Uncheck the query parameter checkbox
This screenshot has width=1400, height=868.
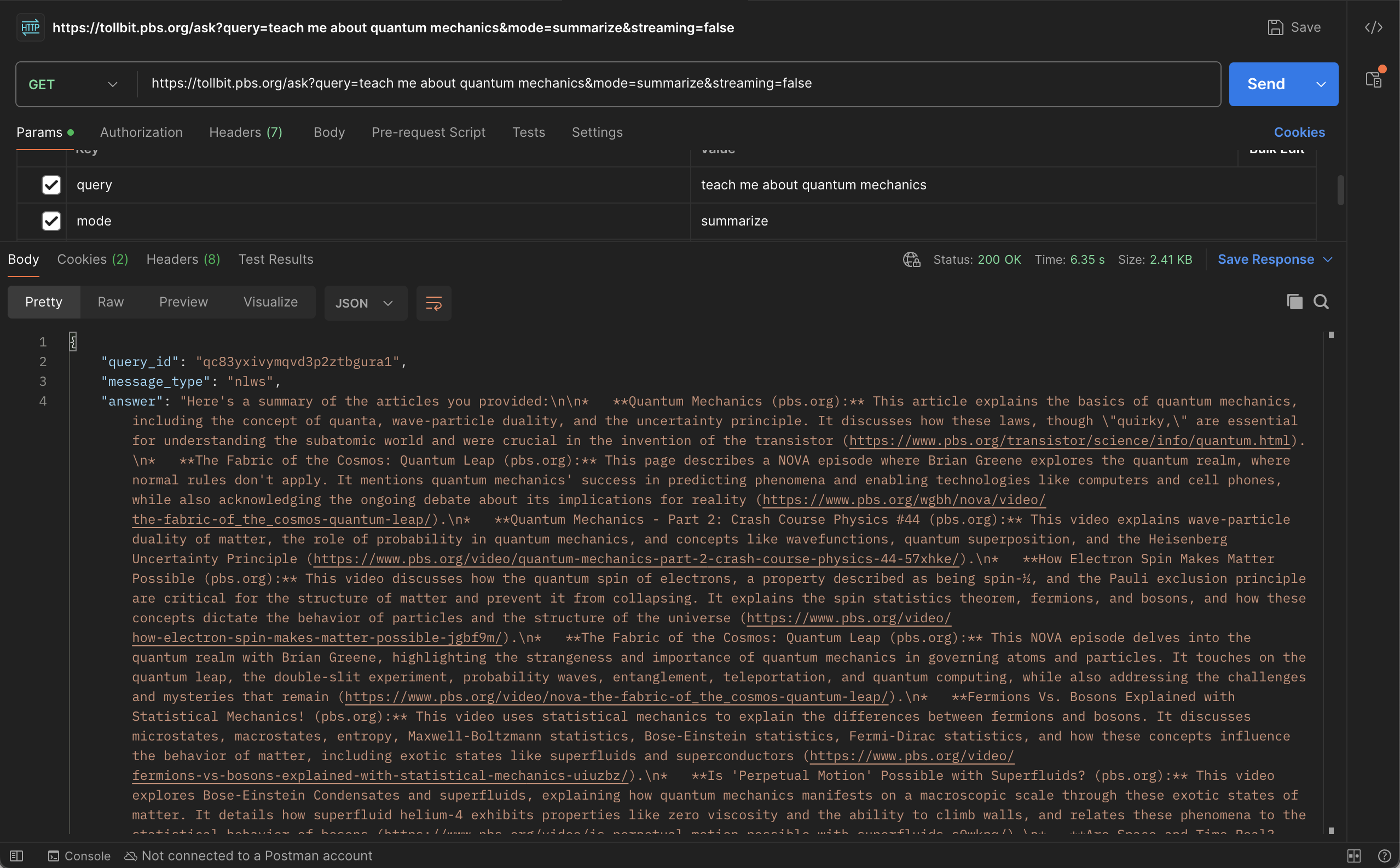click(x=51, y=185)
